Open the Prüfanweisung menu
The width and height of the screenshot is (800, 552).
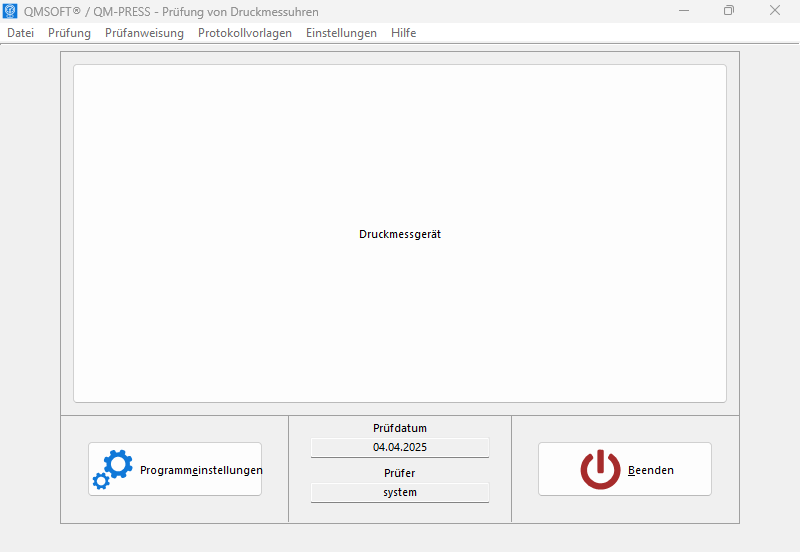tap(144, 33)
